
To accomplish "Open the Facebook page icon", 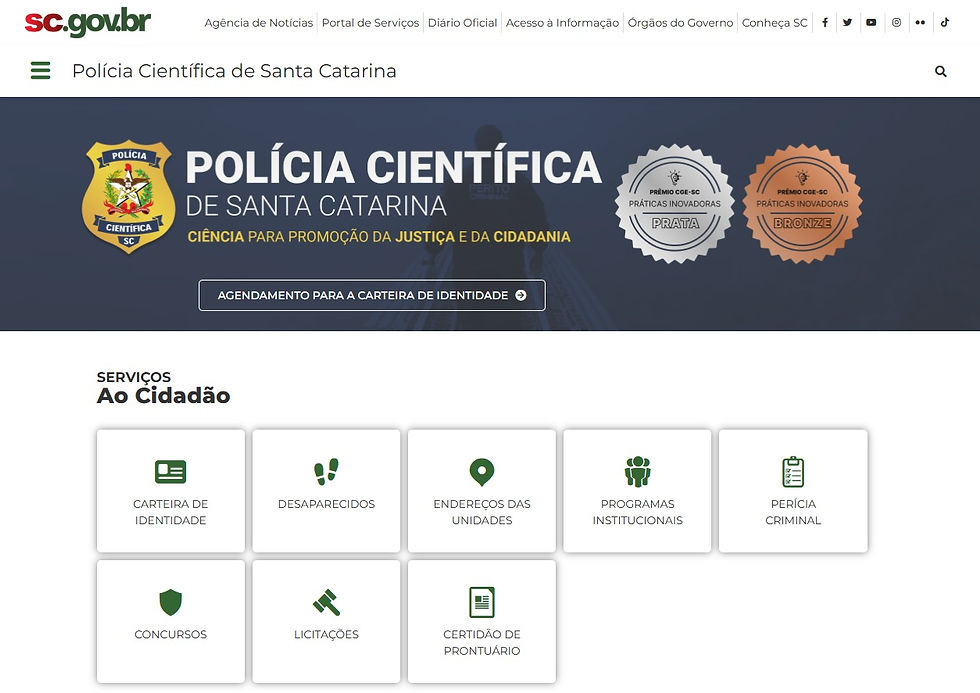I will pos(825,22).
